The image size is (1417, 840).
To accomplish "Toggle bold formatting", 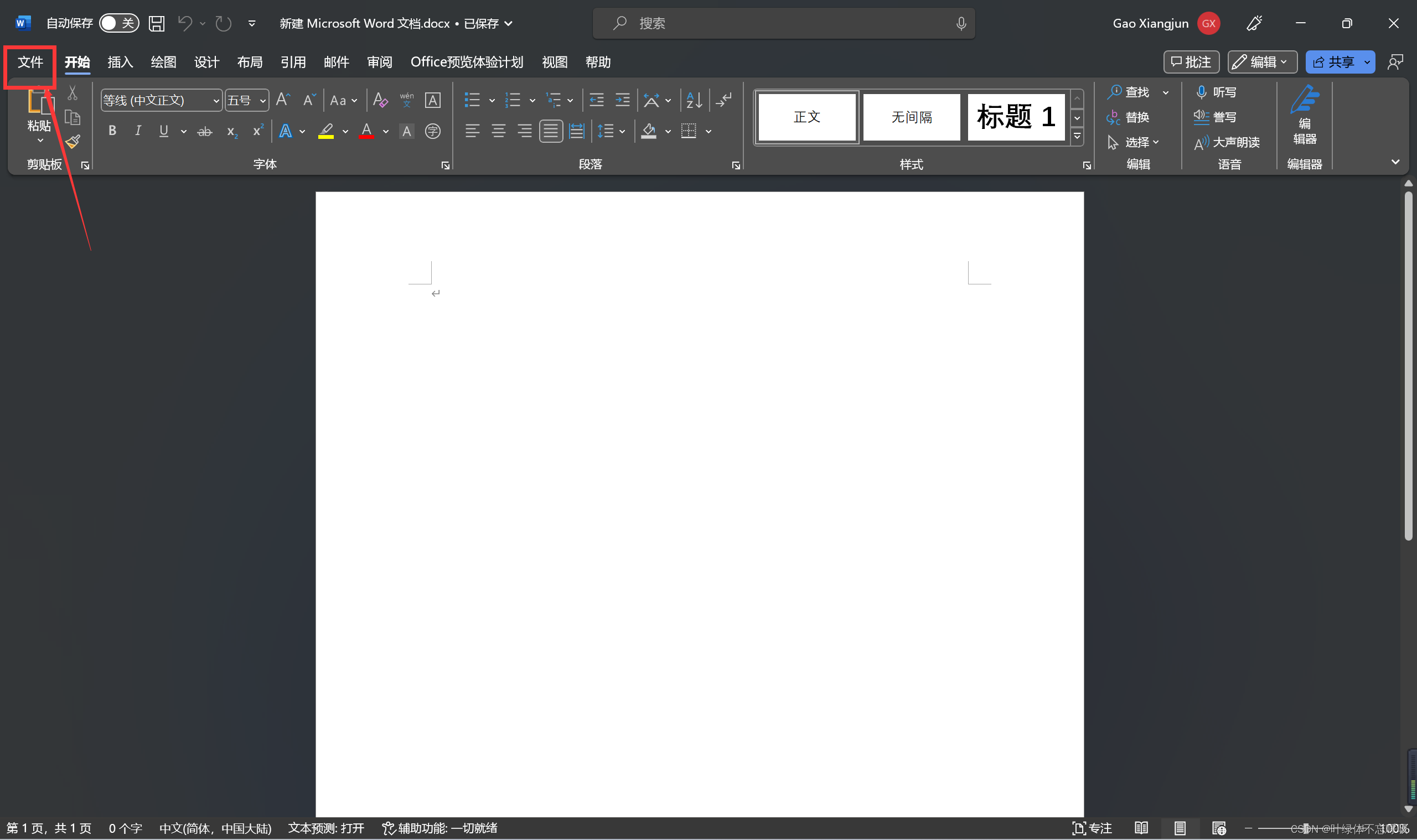I will coord(112,131).
